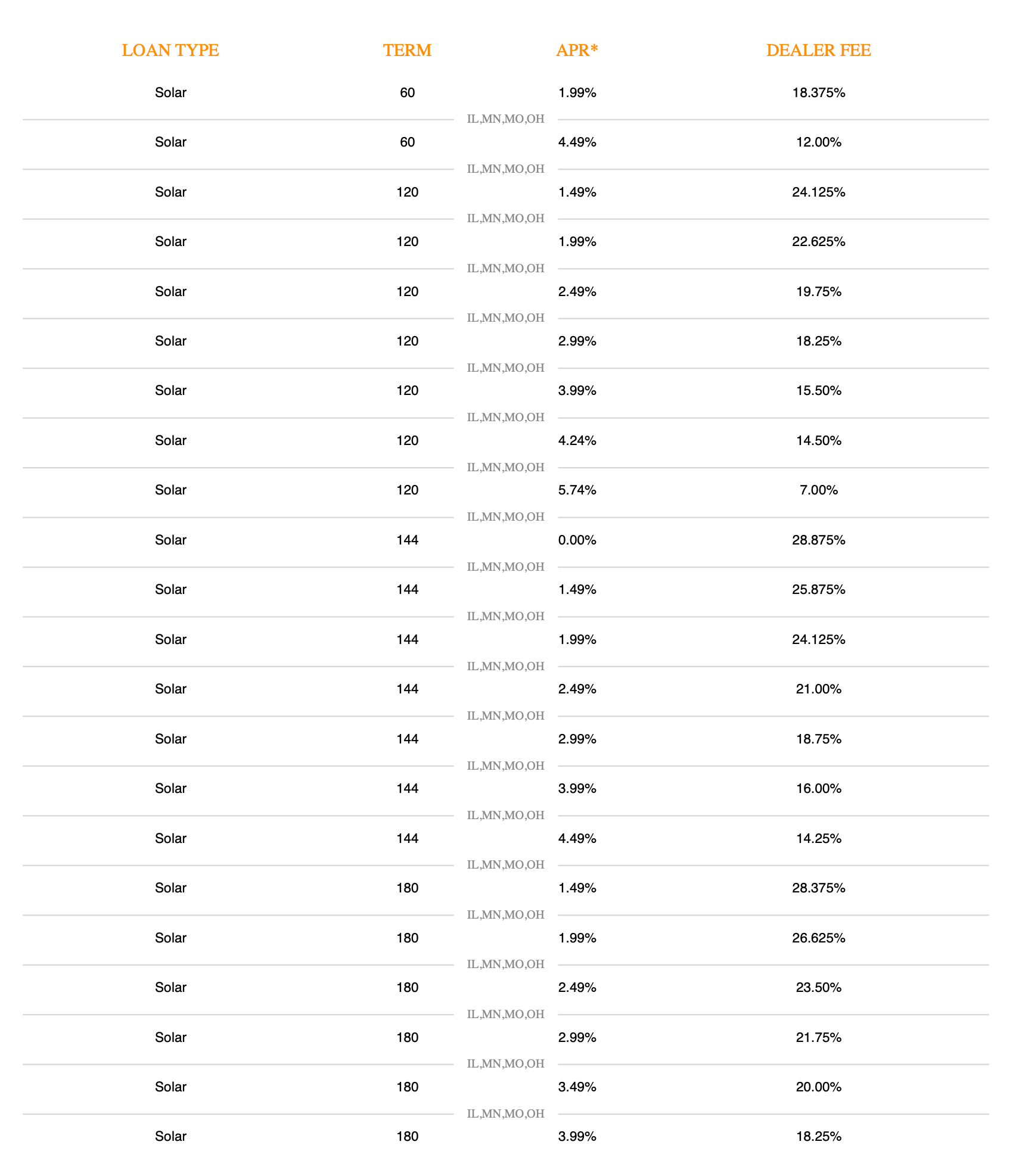Screen dimensions: 1019x1176
Task: Click the 7.00% dealer fee value
Action: tap(818, 490)
